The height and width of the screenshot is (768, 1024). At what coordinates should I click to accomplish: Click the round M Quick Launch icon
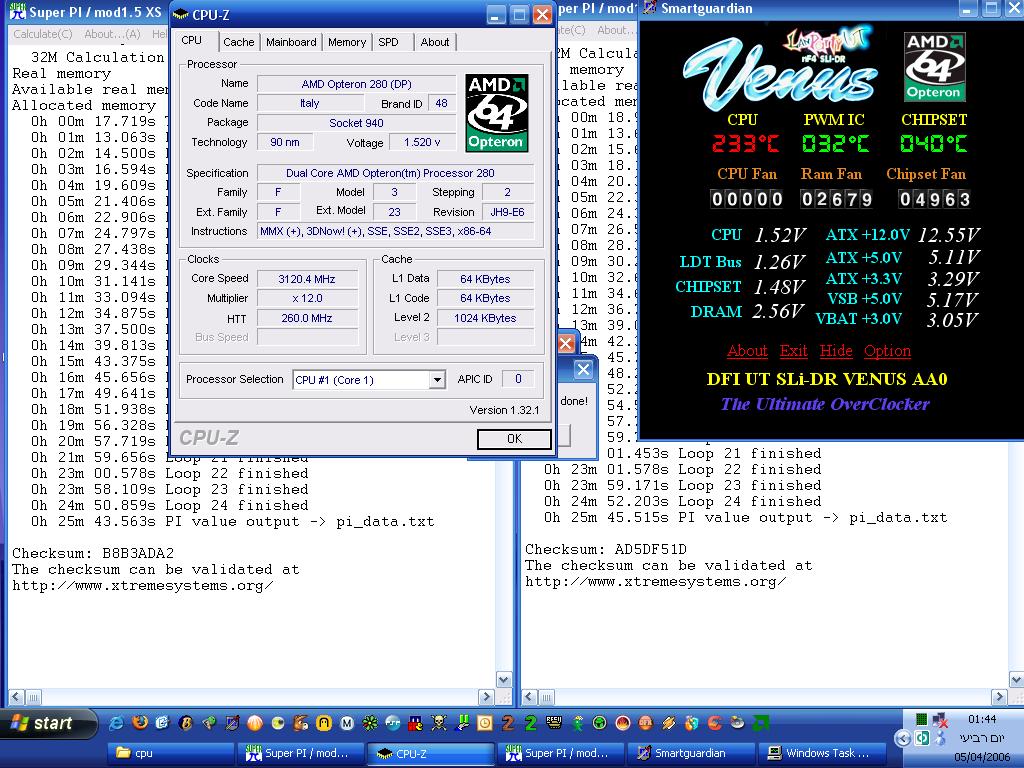[347, 723]
